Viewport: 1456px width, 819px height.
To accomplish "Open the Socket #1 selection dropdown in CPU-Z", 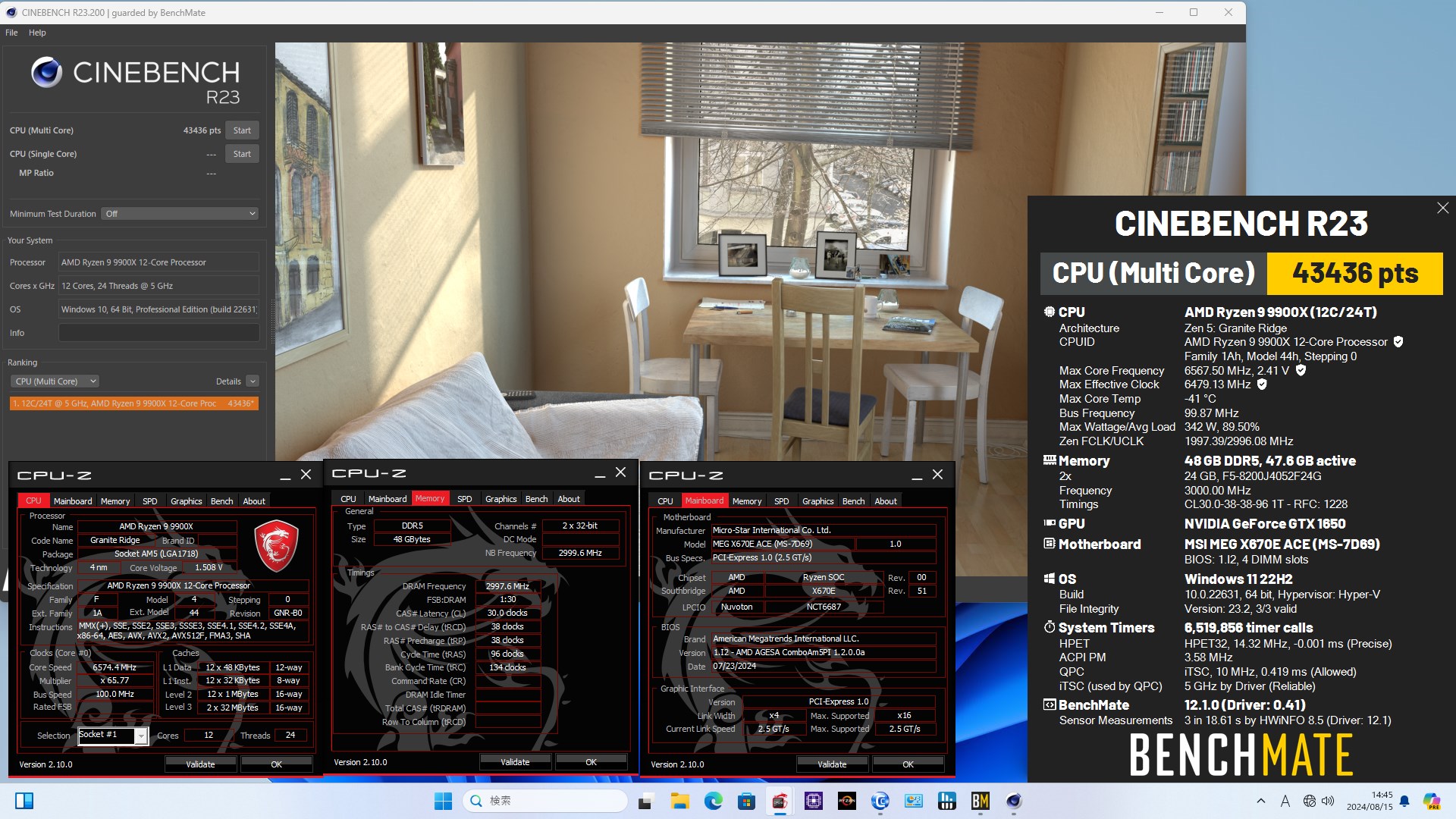I will 113,735.
